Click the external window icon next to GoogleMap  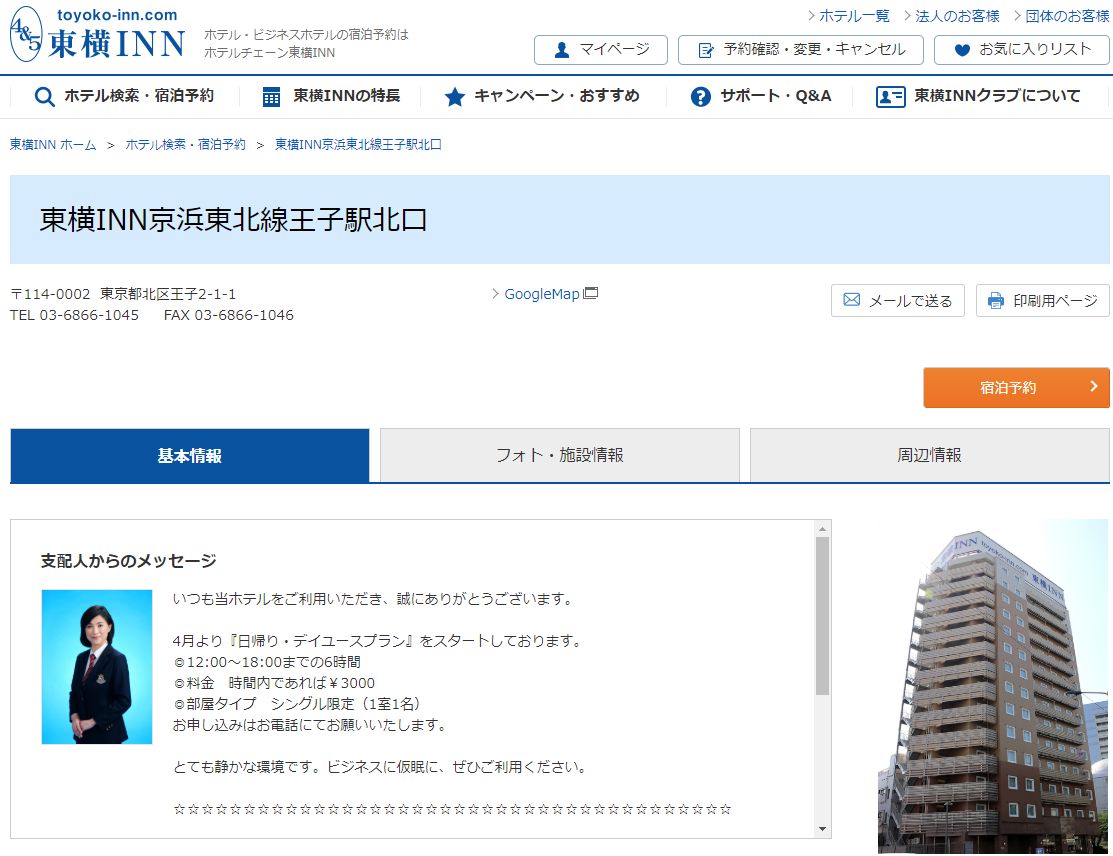(x=591, y=293)
